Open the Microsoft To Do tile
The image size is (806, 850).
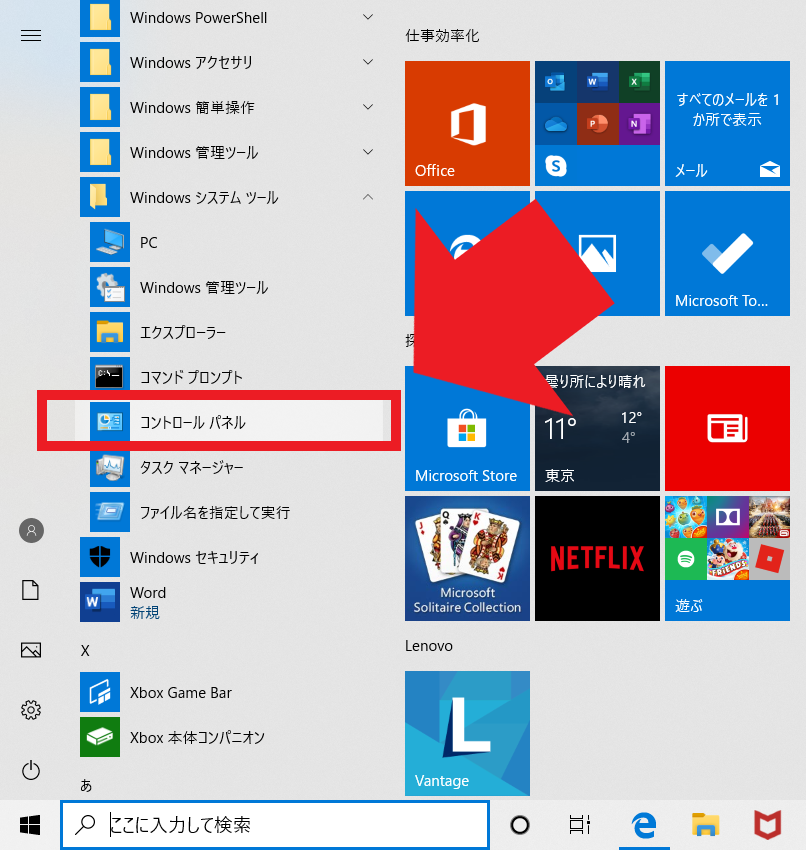tap(727, 253)
